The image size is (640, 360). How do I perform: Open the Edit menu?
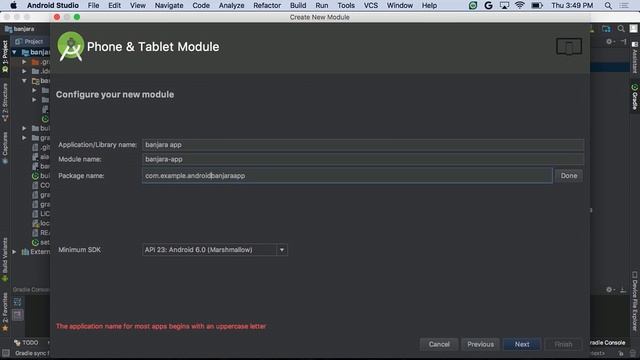click(x=114, y=5)
